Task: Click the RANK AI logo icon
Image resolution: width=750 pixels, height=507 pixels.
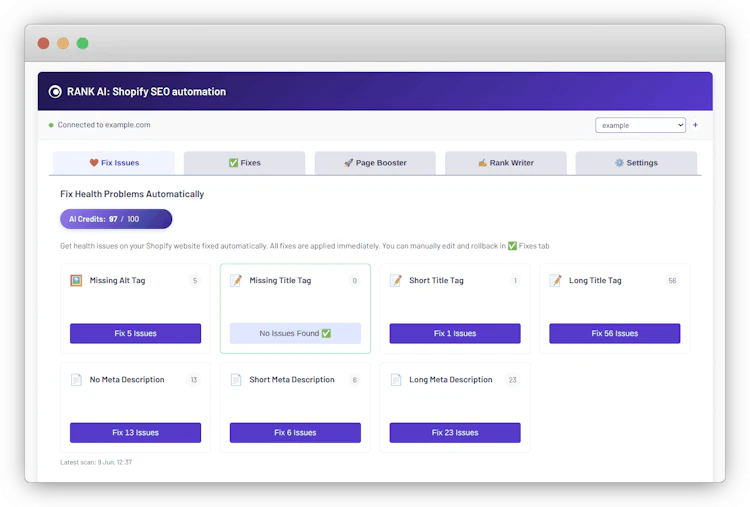Action: tap(55, 92)
